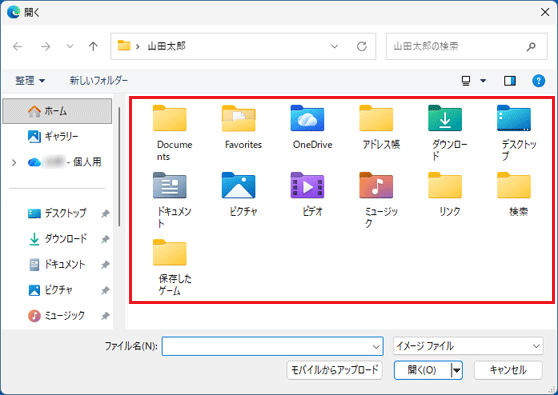Screen dimensions: 558x395
Task: Open the help question mark
Action: point(538,81)
